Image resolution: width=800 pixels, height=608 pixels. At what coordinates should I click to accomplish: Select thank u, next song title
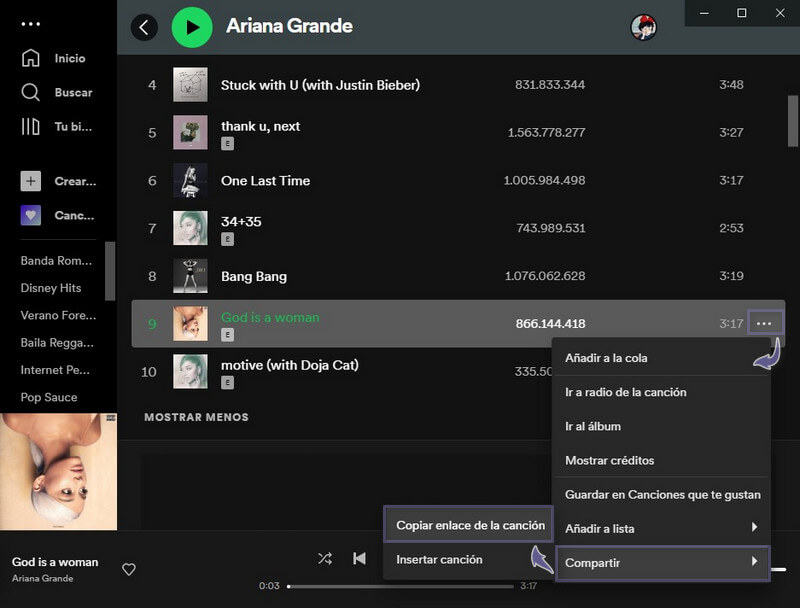click(260, 126)
